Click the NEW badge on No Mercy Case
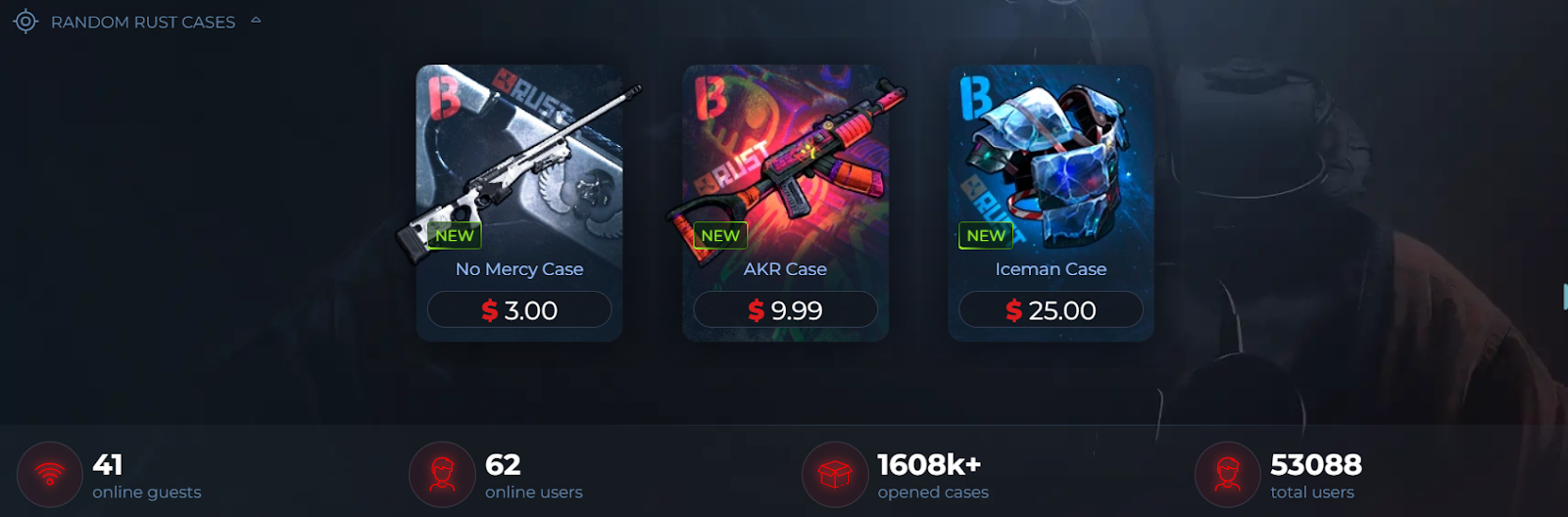The width and height of the screenshot is (1568, 517). point(455,236)
